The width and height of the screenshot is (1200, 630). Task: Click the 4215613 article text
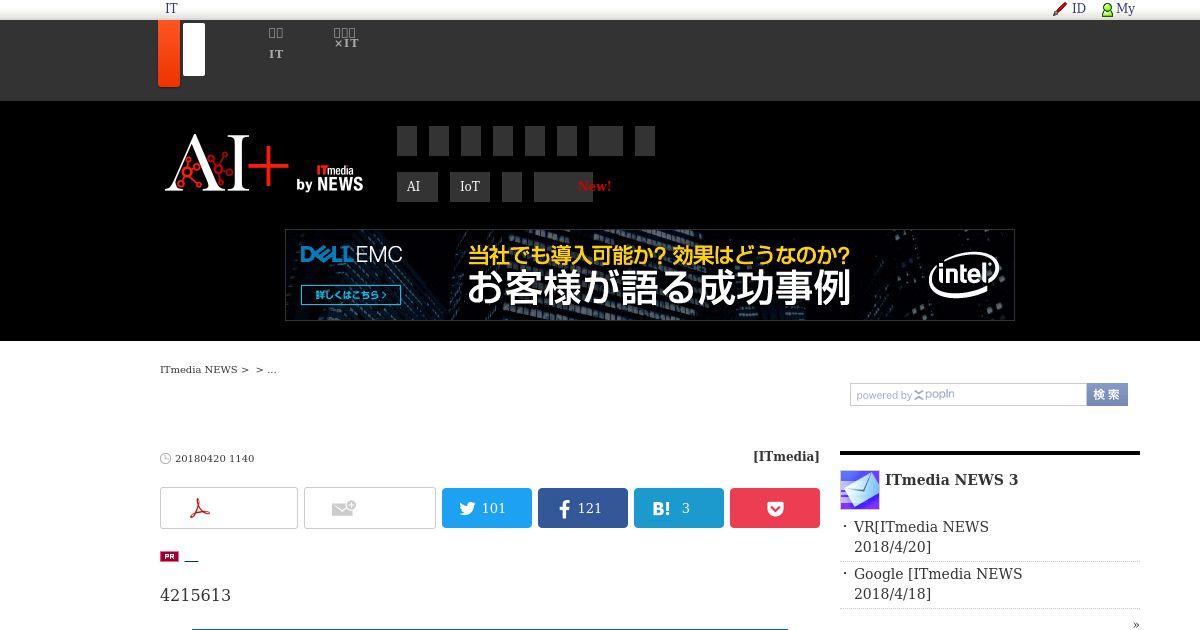pyautogui.click(x=195, y=595)
